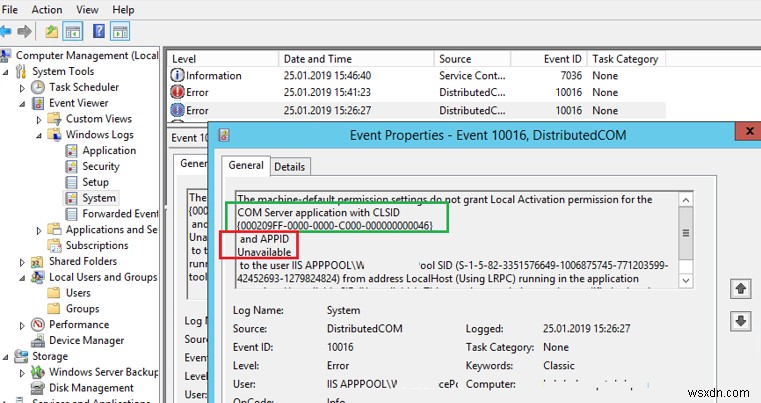Show next event with down arrow button
The height and width of the screenshot is (403, 761).
pos(741,321)
